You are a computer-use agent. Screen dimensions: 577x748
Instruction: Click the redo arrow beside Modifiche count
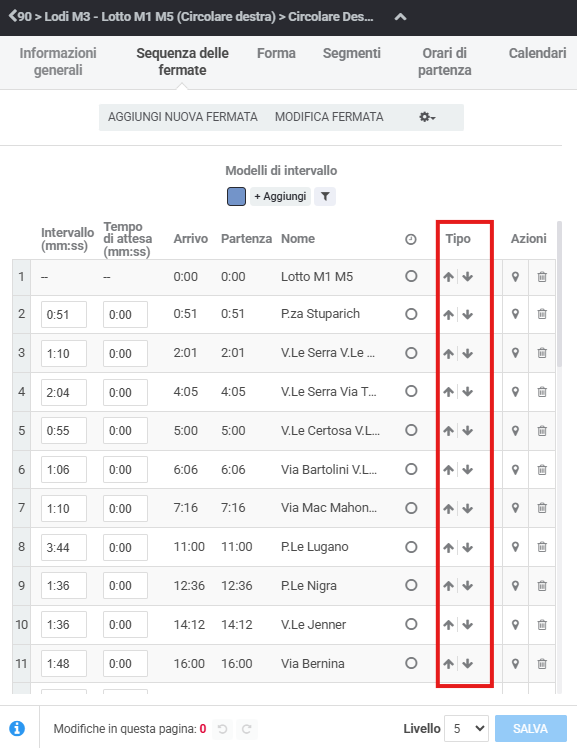pyautogui.click(x=247, y=729)
